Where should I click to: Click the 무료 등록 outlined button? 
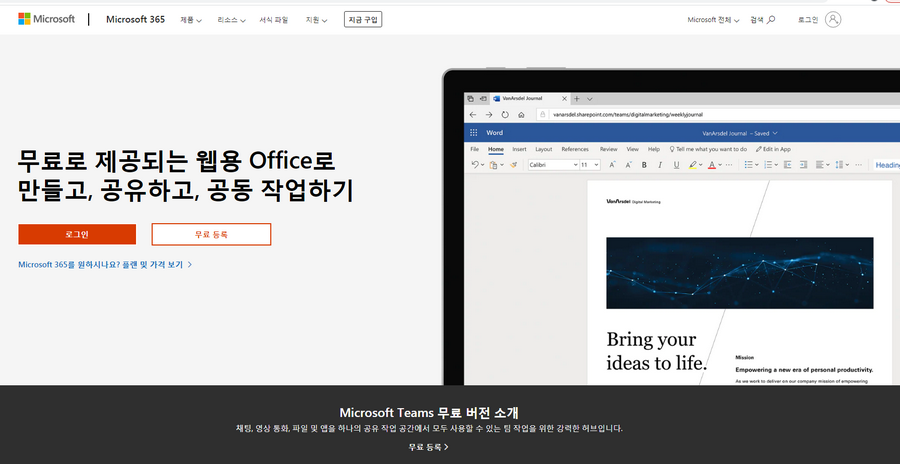point(211,234)
